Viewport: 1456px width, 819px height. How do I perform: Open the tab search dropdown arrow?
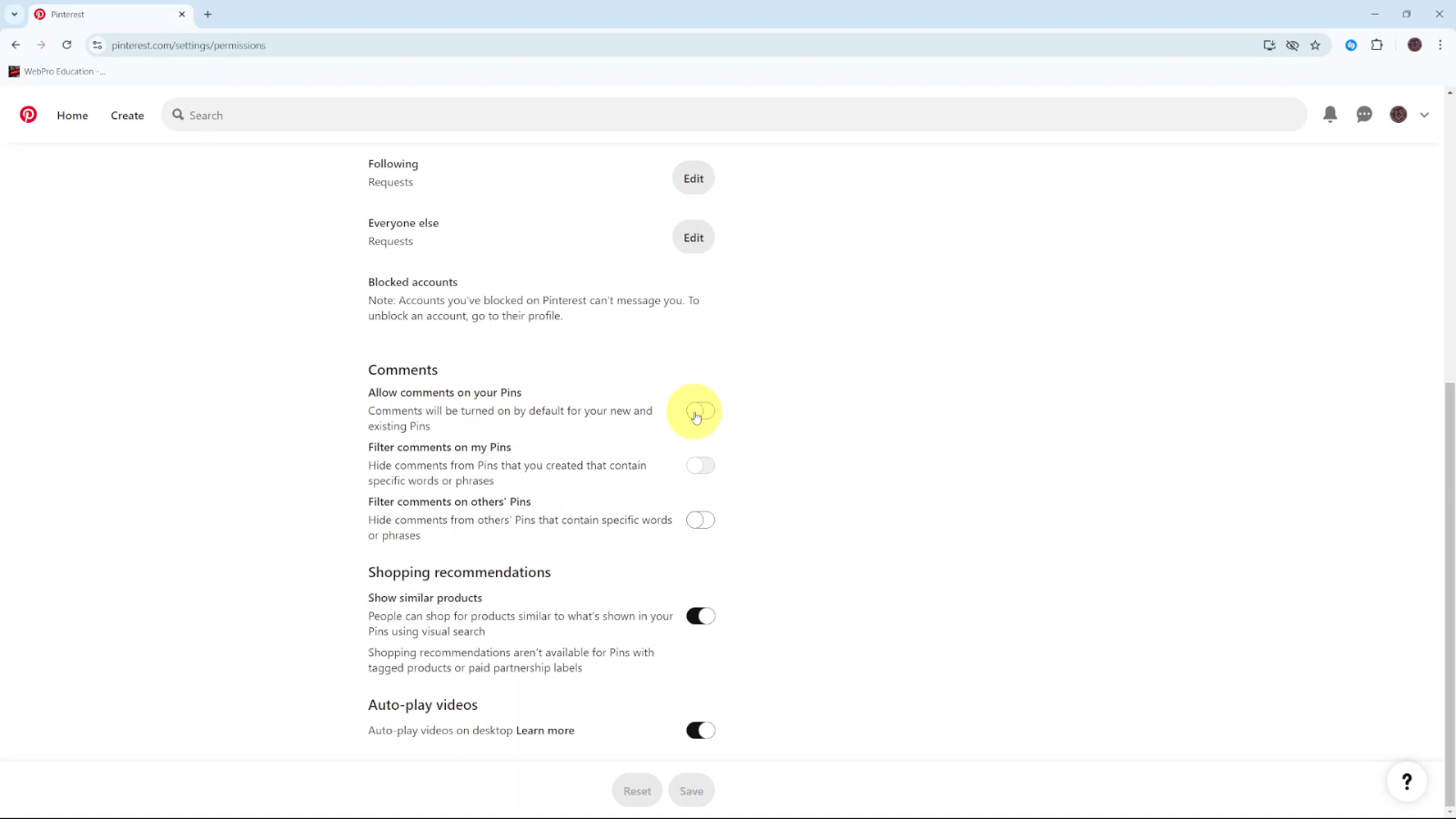click(x=15, y=15)
